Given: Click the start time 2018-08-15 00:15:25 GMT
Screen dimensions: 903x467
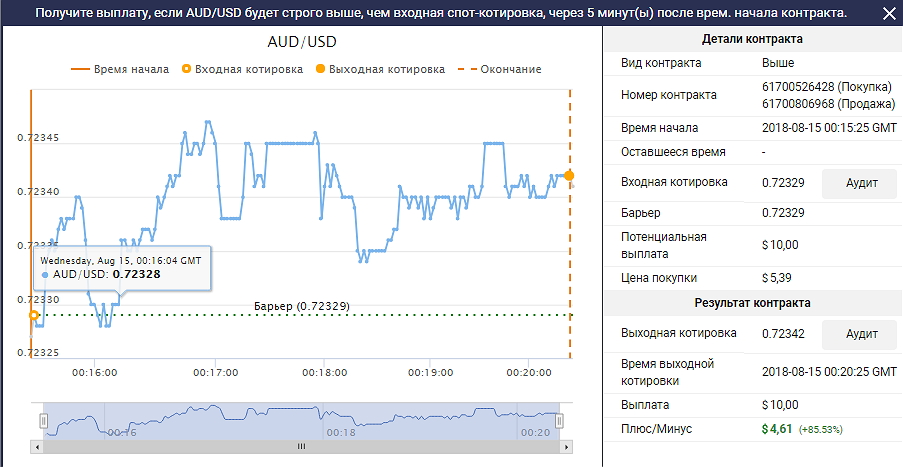Looking at the screenshot, I should pos(829,128).
